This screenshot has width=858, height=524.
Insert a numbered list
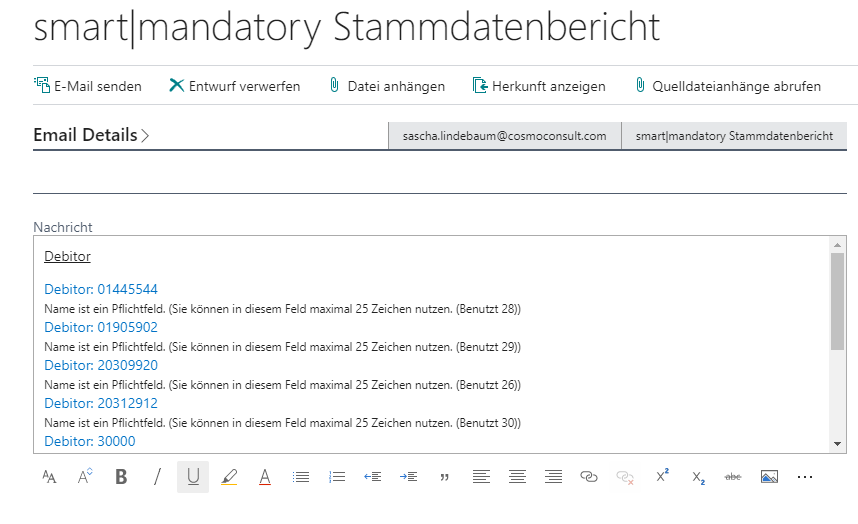[337, 477]
